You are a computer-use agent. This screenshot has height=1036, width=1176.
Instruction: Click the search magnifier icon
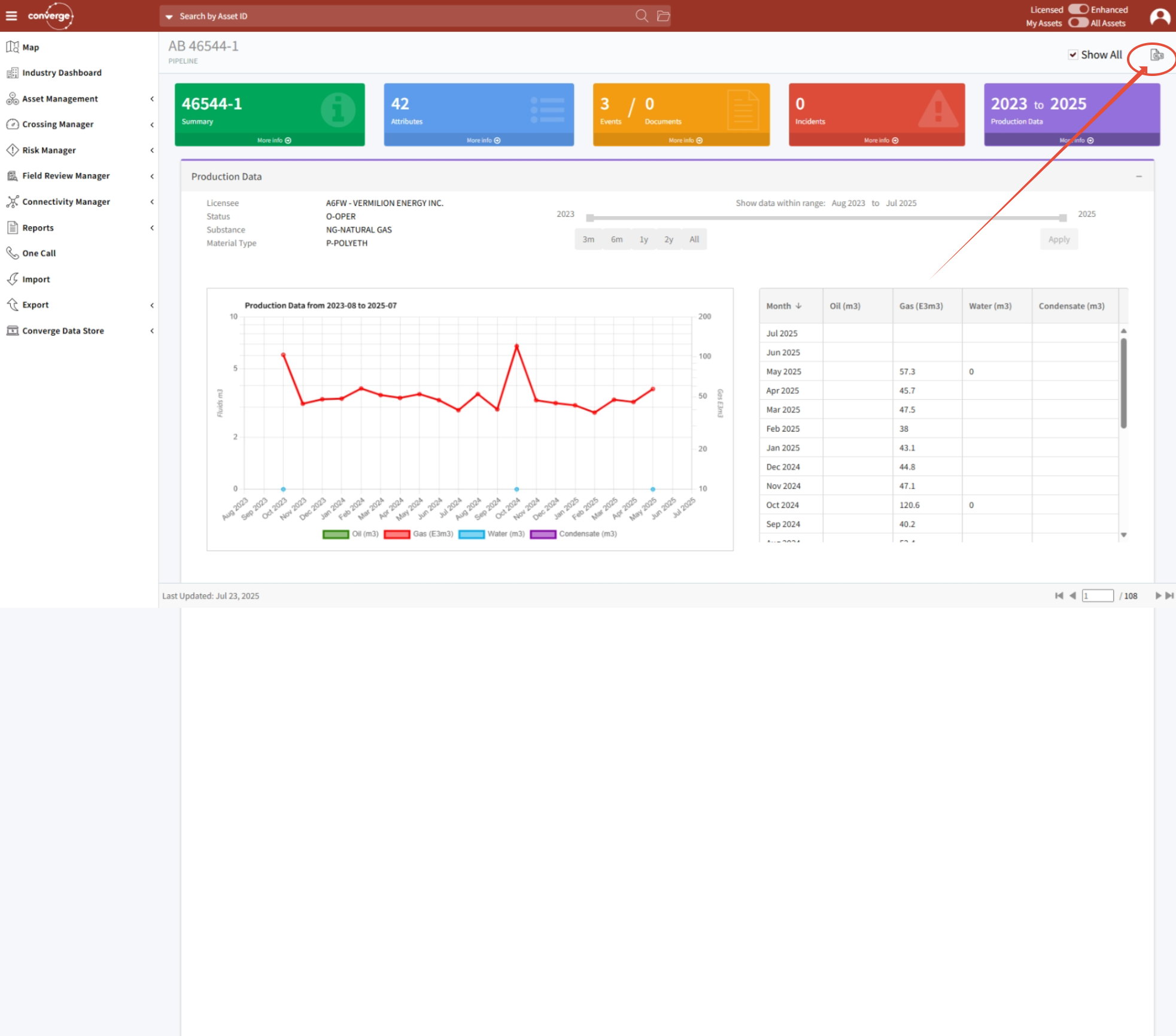[642, 16]
